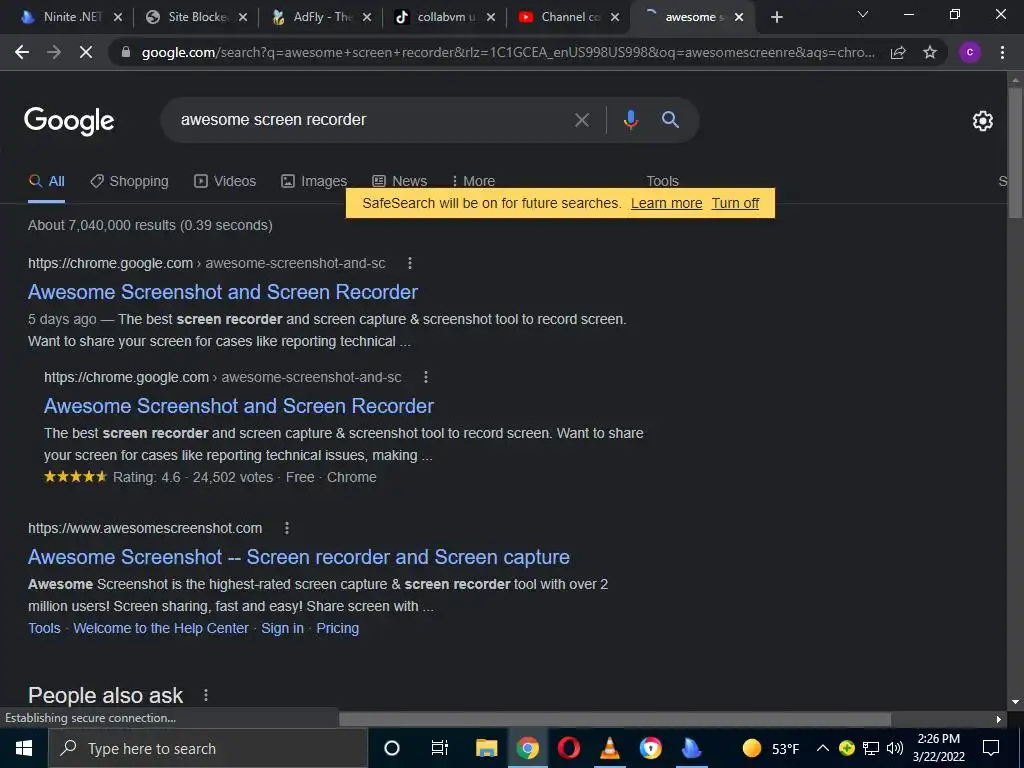Open the Chrome profile avatar
This screenshot has height=768, width=1024.
[970, 52]
